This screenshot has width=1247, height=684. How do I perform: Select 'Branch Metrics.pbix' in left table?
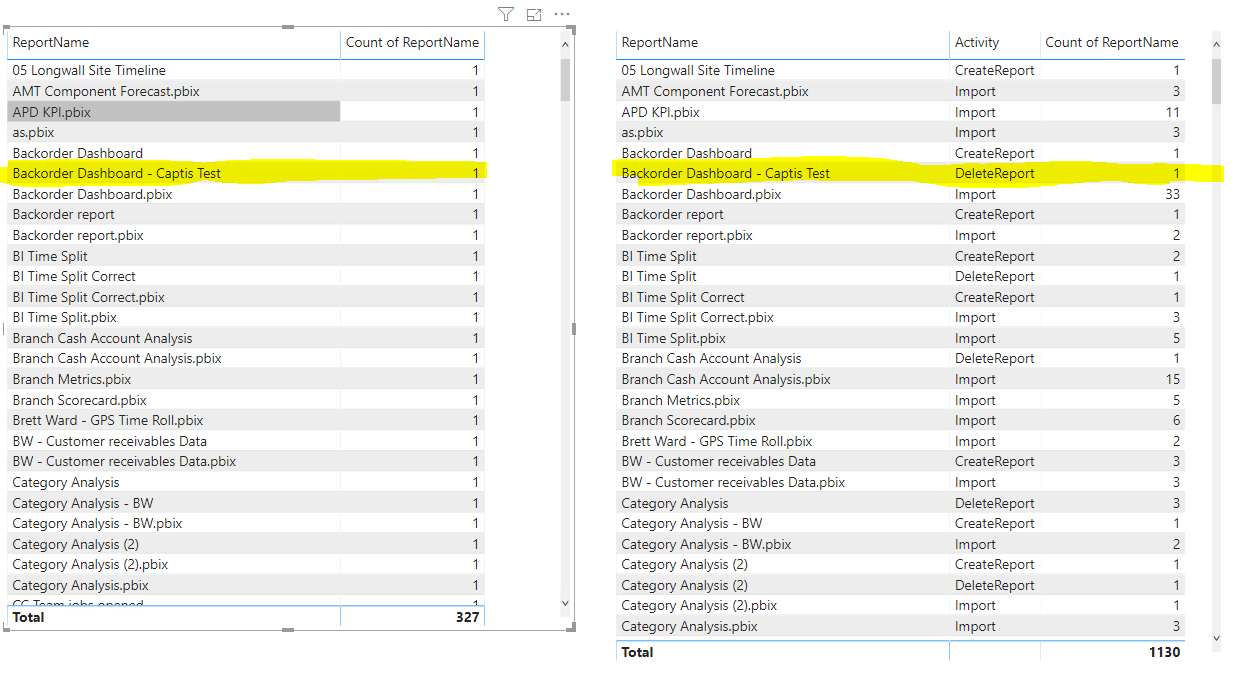tap(72, 379)
